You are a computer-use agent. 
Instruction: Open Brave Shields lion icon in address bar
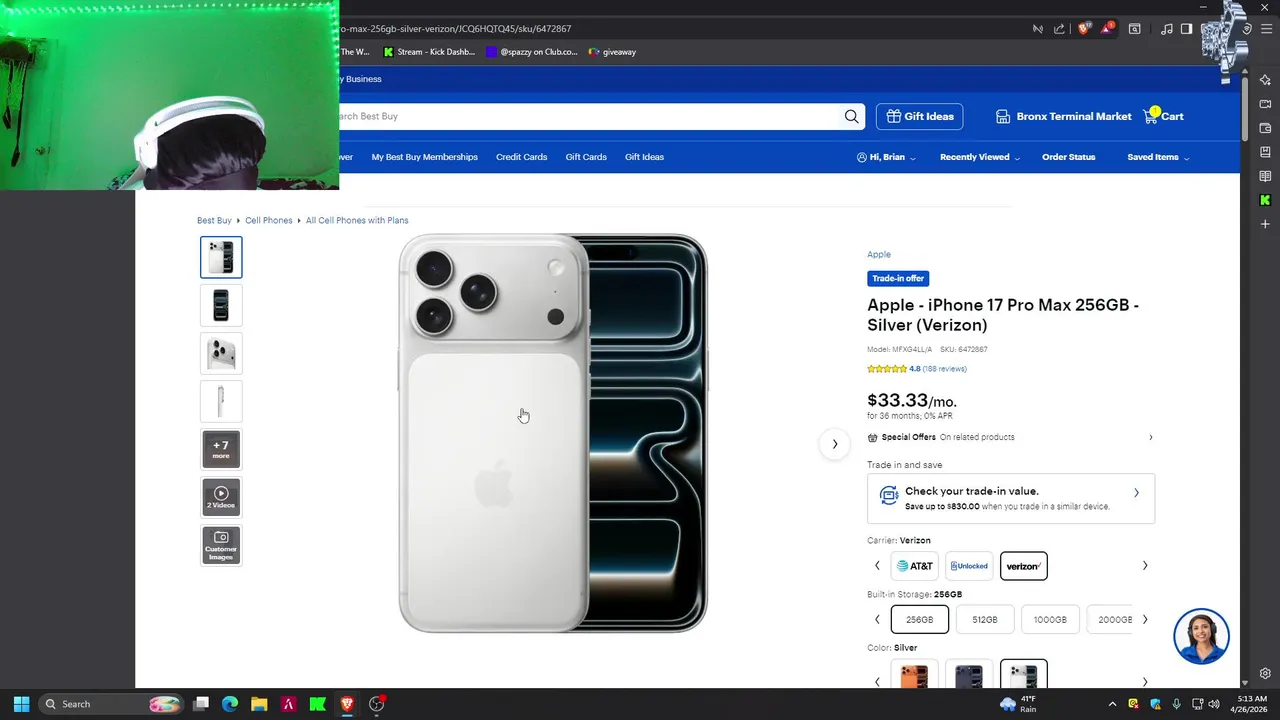tap(1084, 29)
